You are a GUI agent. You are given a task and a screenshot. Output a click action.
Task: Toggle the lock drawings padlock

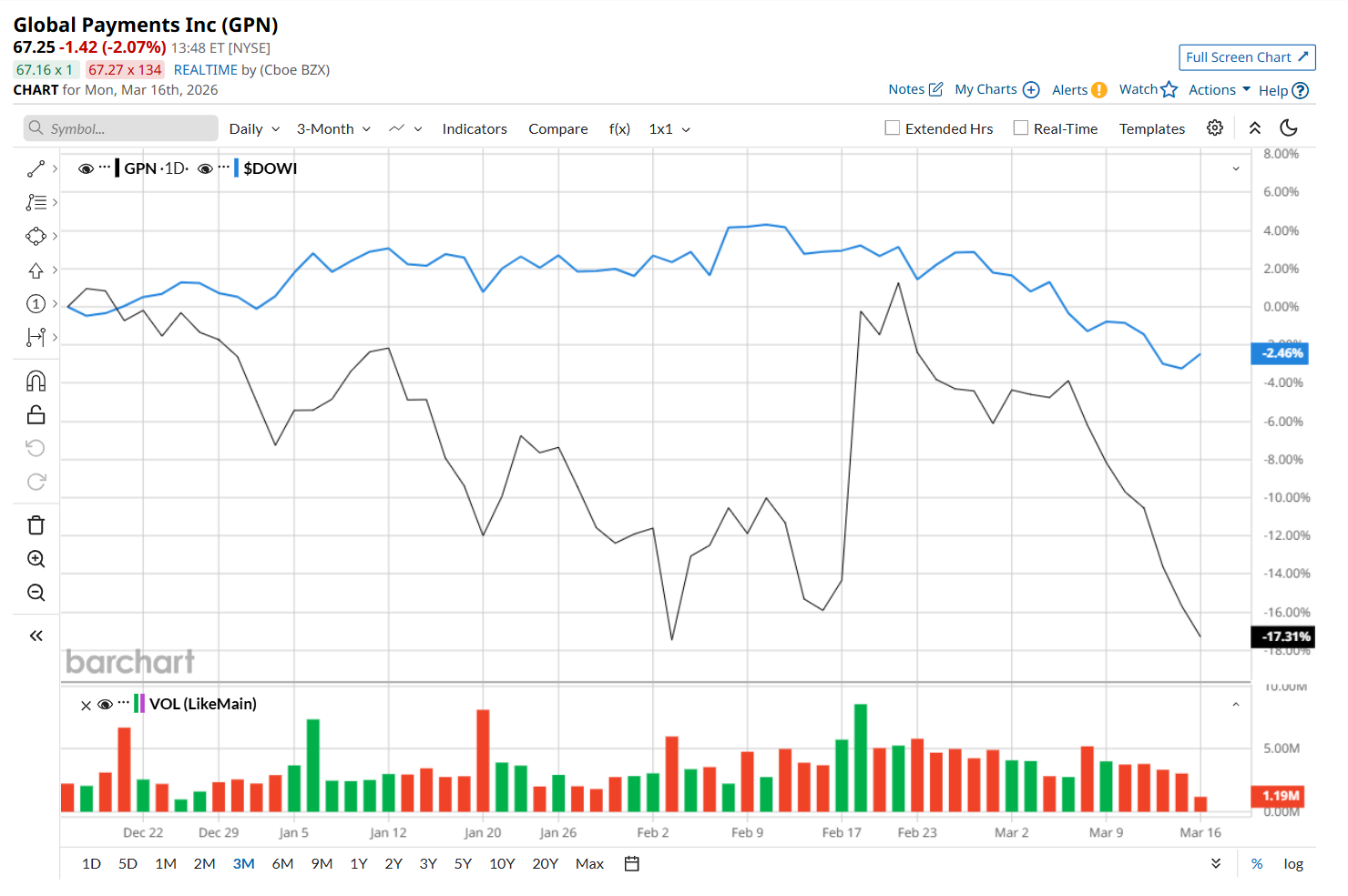click(x=36, y=414)
